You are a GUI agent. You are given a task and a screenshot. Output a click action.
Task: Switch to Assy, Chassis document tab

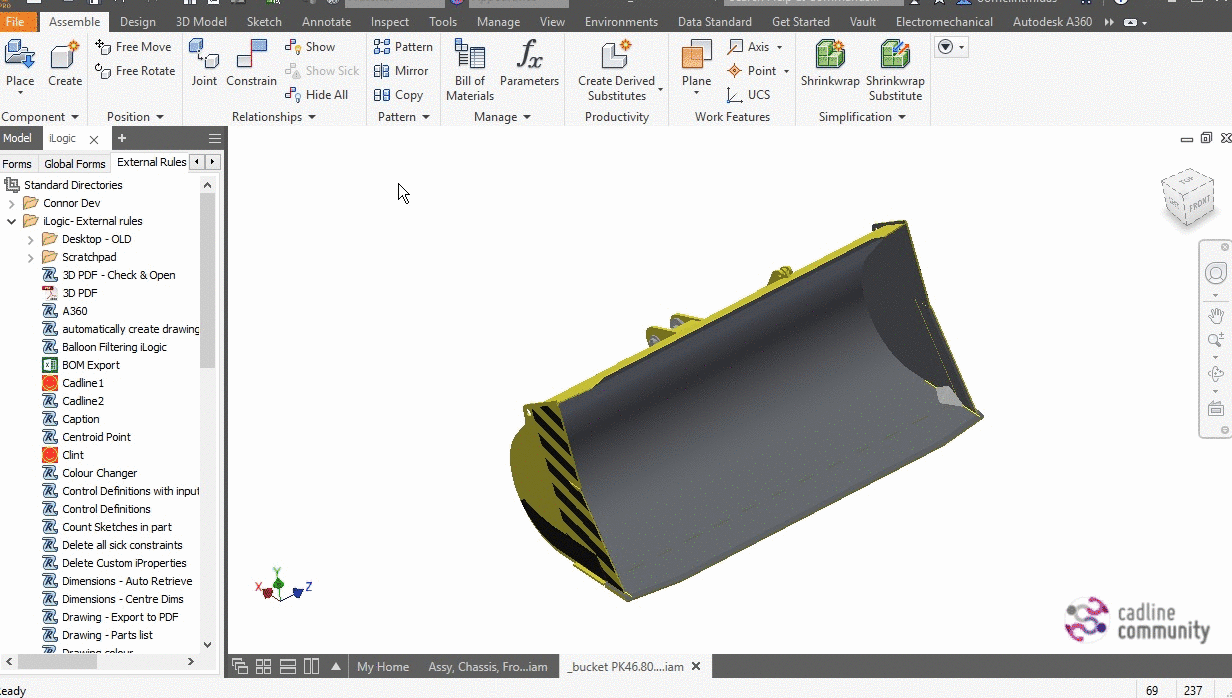click(x=488, y=667)
